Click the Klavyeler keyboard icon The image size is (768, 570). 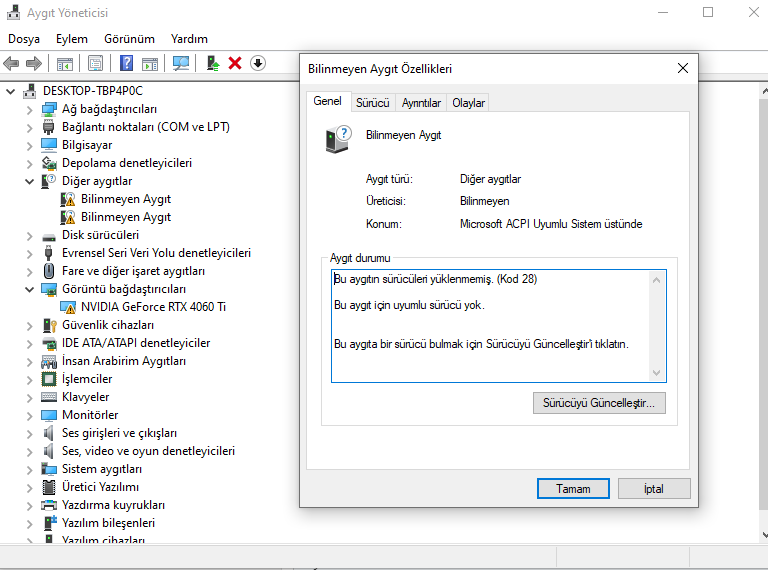49,397
